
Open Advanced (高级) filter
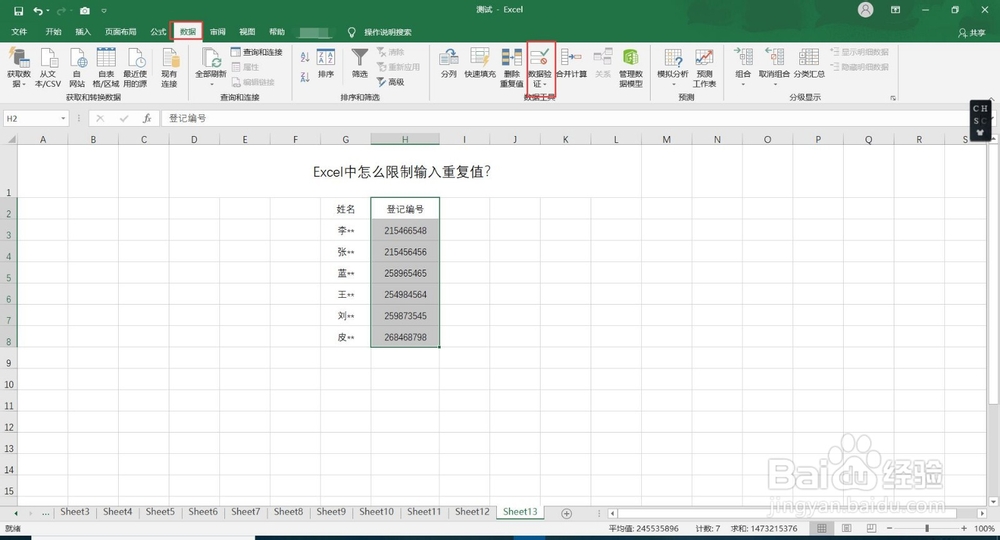(390, 82)
